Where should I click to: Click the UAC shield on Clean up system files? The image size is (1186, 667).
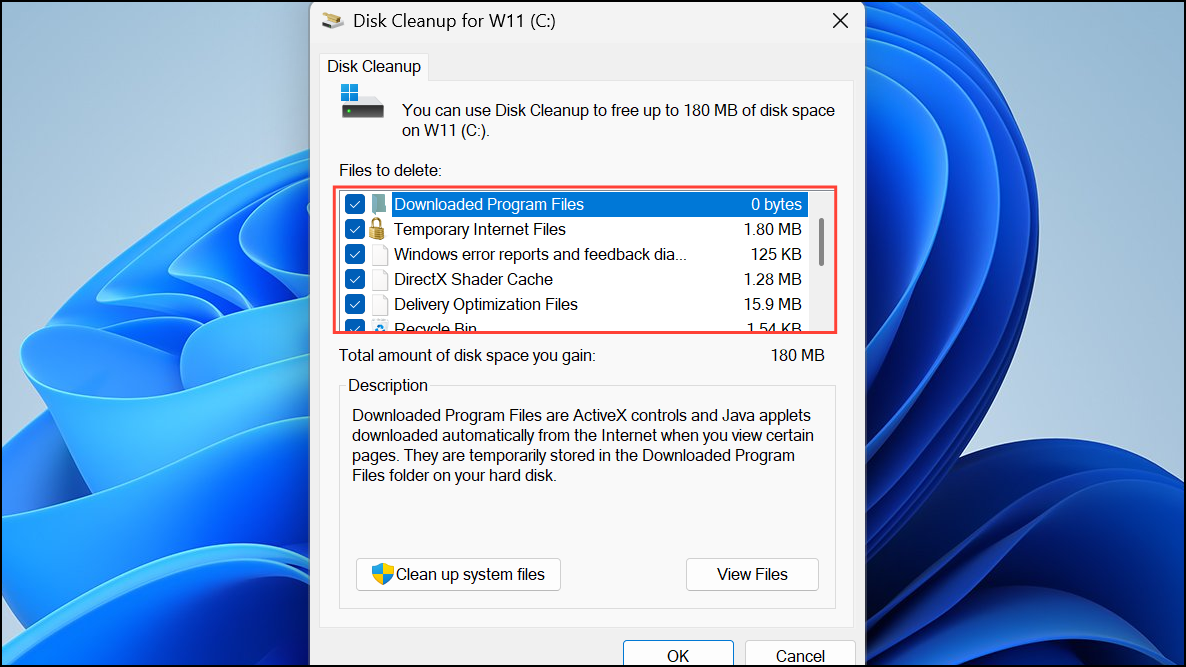[379, 574]
